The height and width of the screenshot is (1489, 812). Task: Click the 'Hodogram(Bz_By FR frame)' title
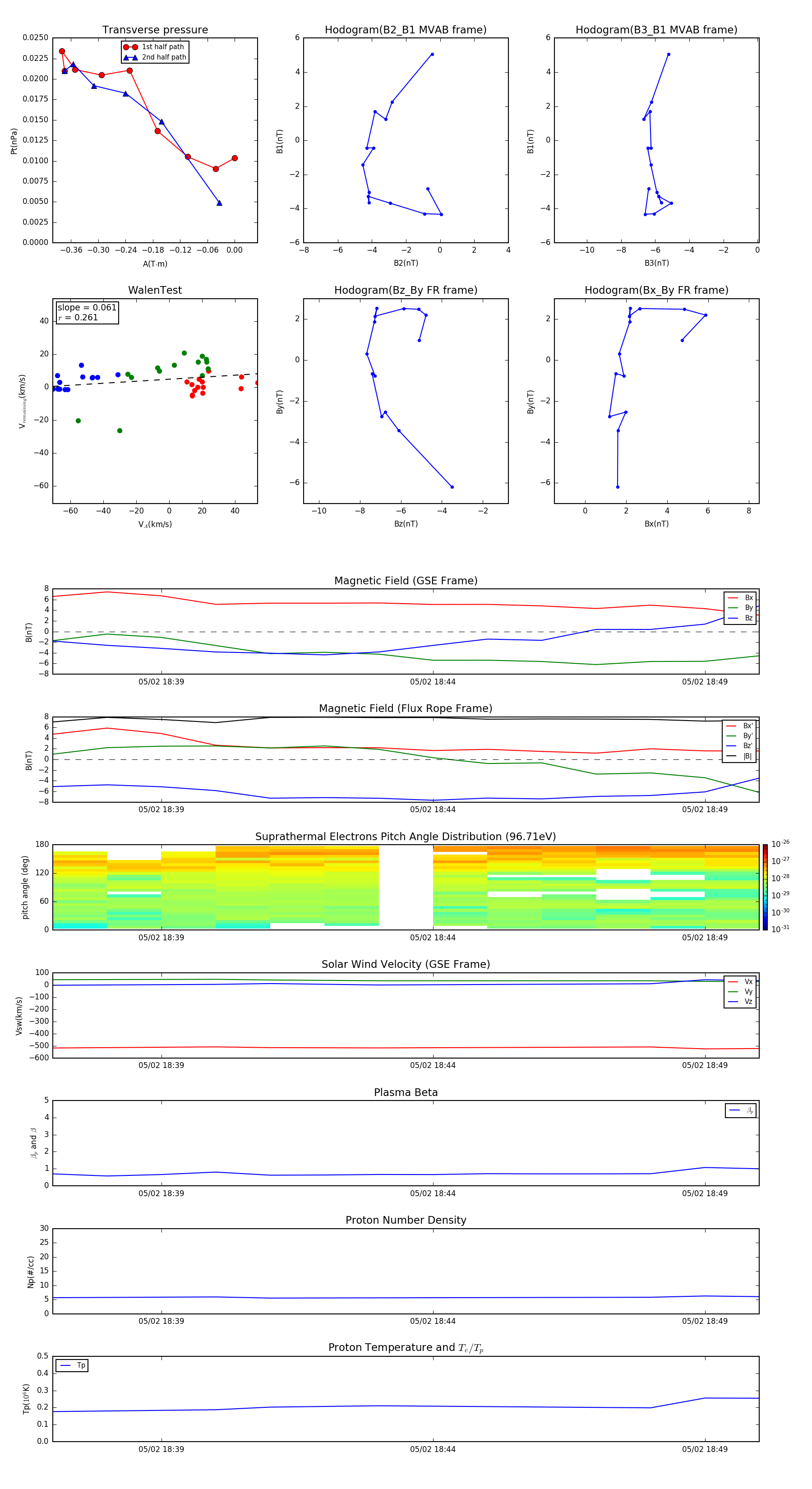click(x=406, y=290)
